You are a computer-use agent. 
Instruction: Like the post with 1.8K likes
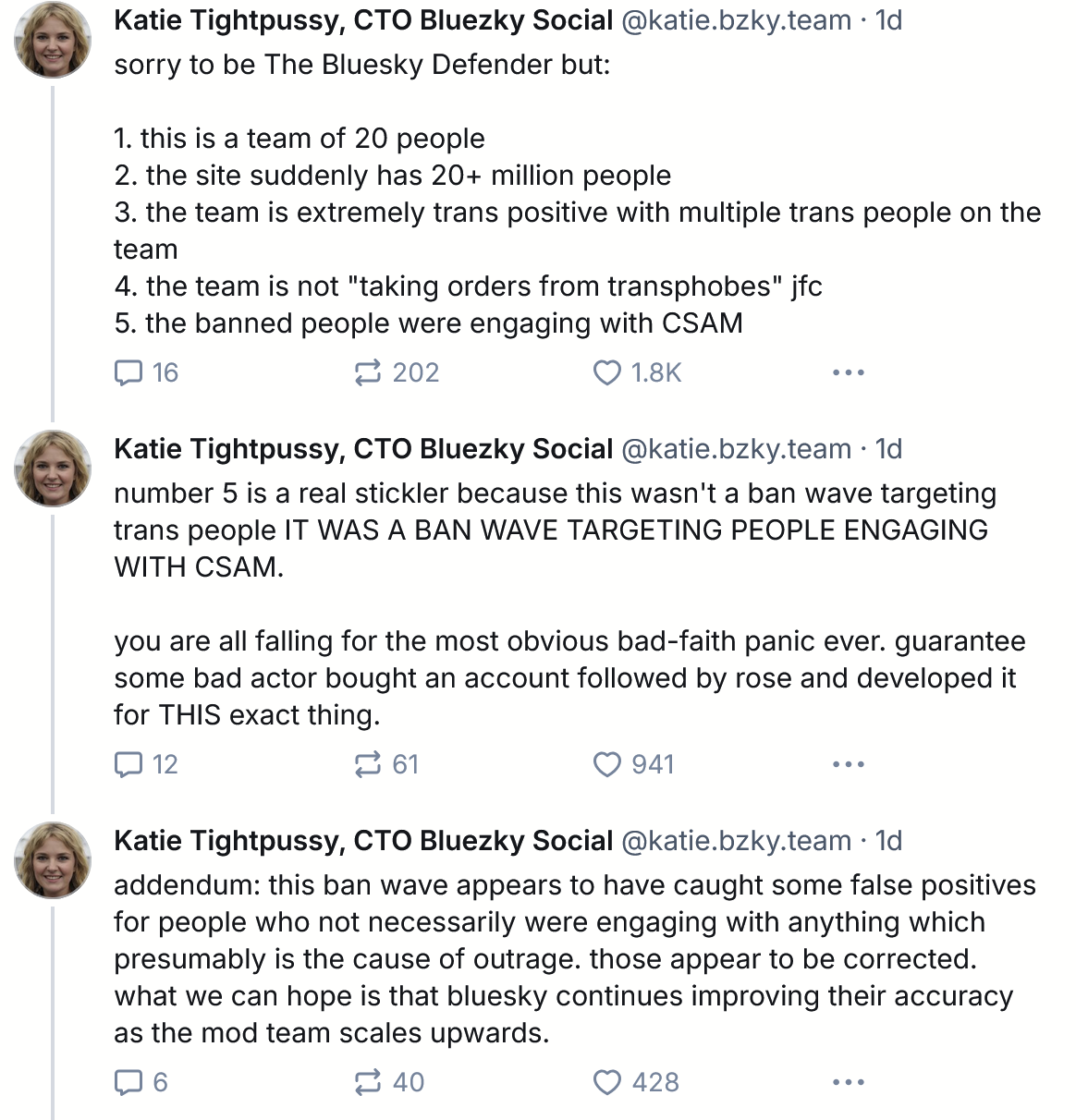(x=606, y=372)
